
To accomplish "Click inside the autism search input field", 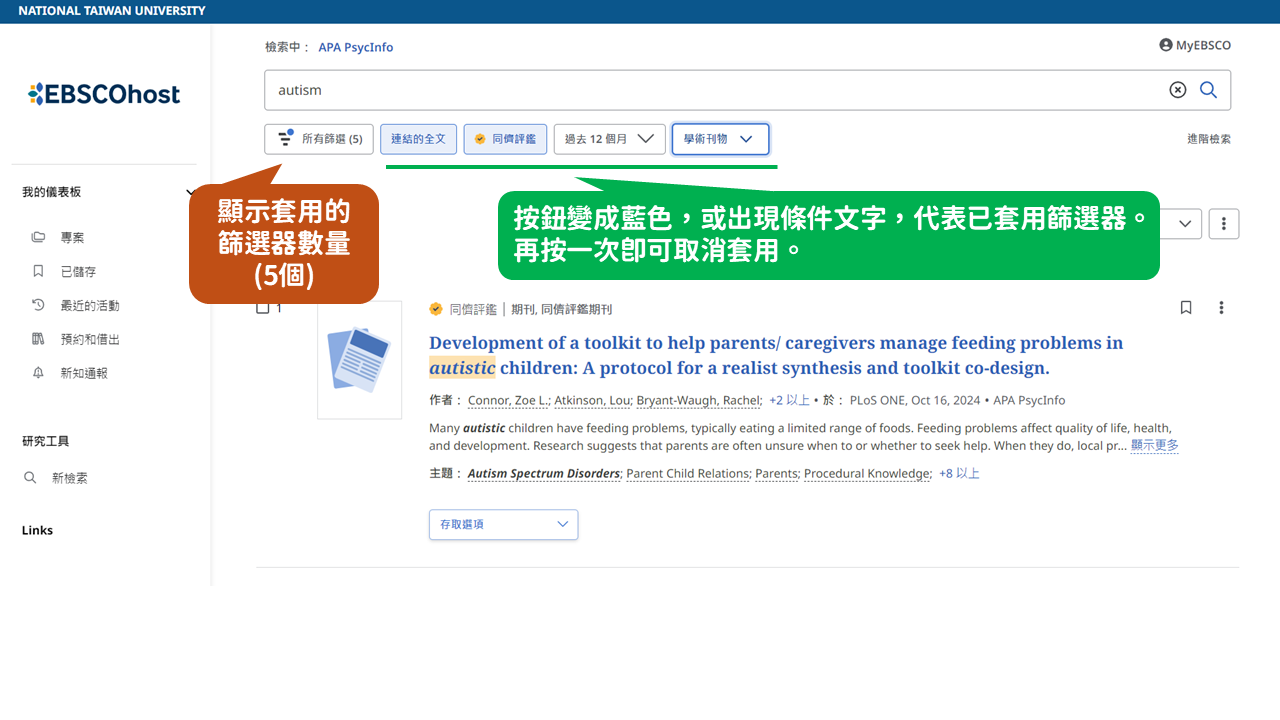I will coord(700,90).
